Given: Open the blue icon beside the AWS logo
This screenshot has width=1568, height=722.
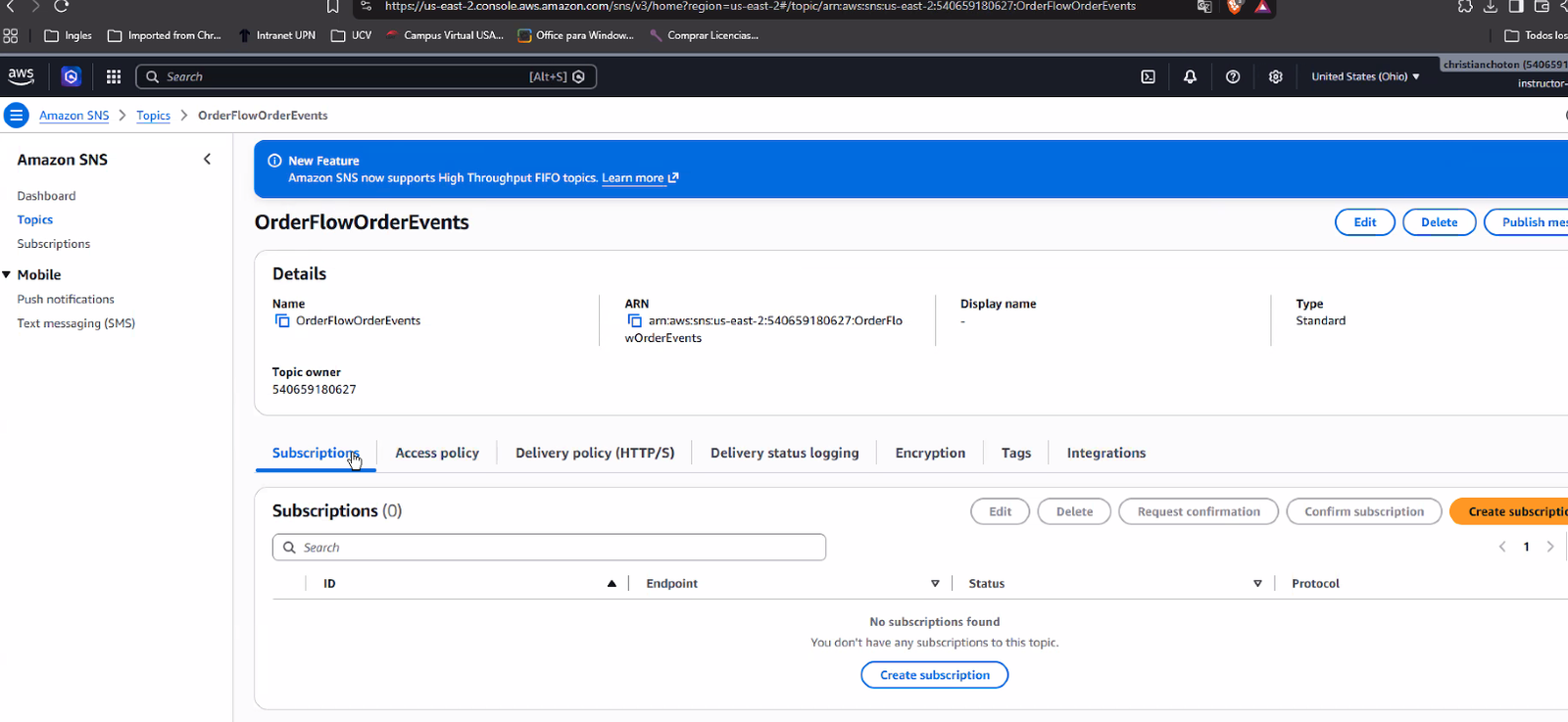Looking at the screenshot, I should (71, 76).
